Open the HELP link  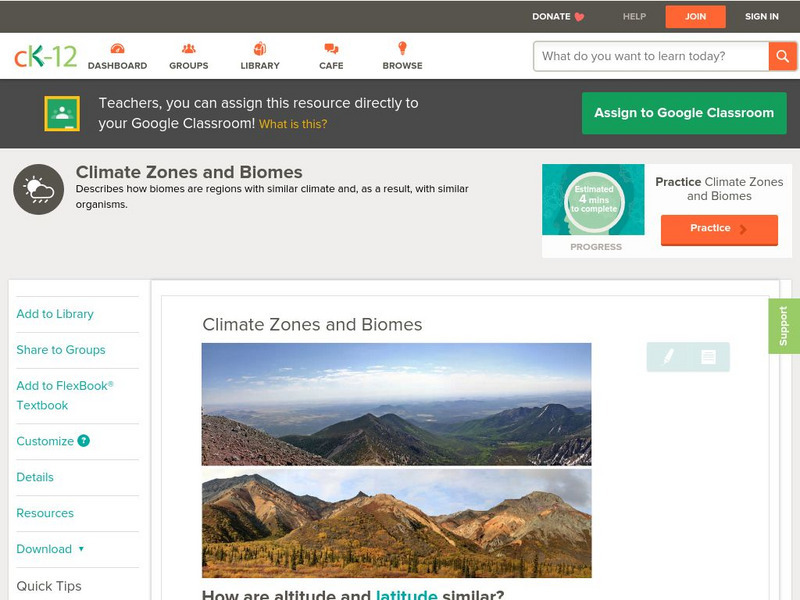coord(634,17)
